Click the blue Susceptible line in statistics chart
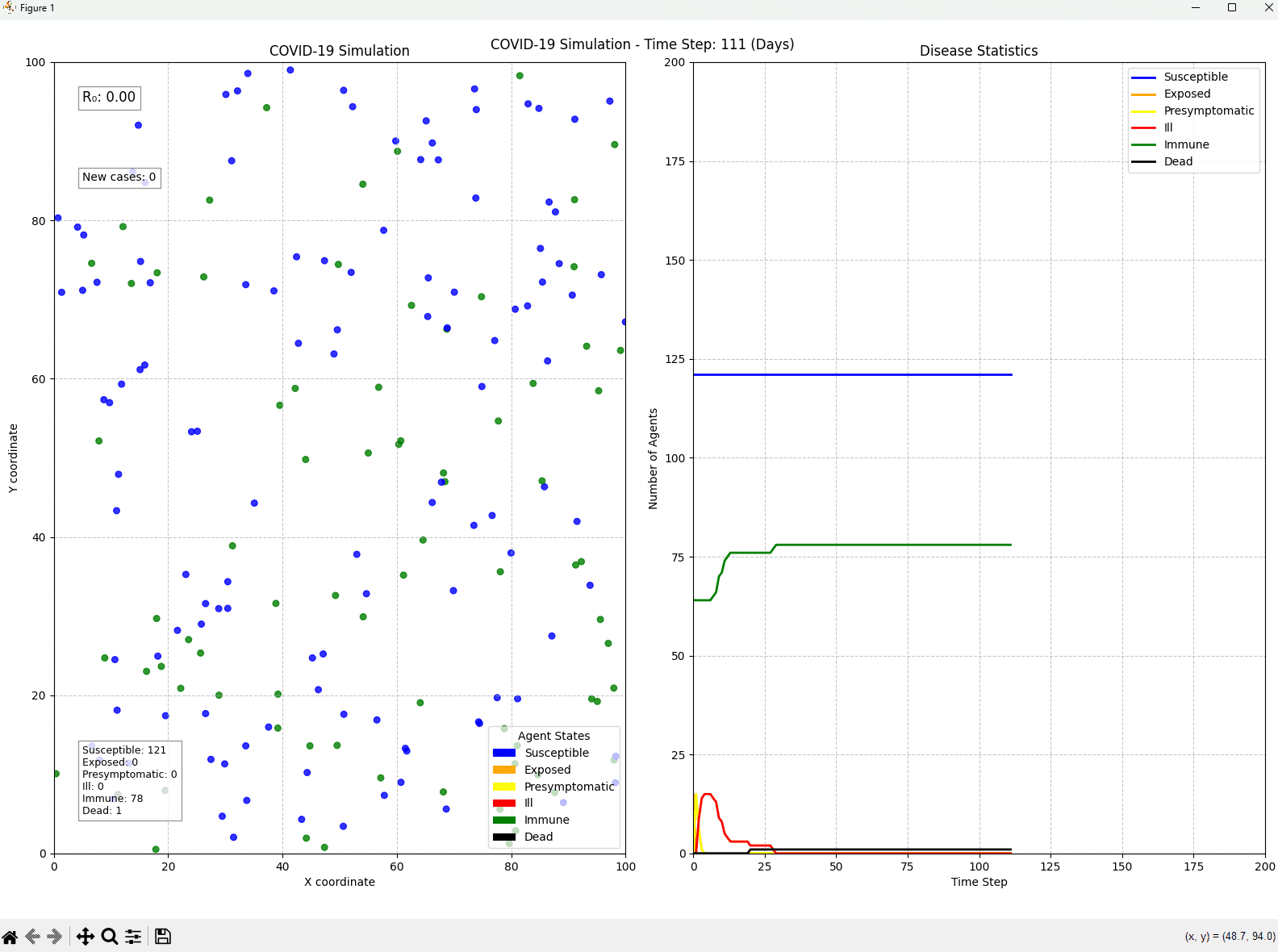This screenshot has width=1278, height=952. (852, 374)
